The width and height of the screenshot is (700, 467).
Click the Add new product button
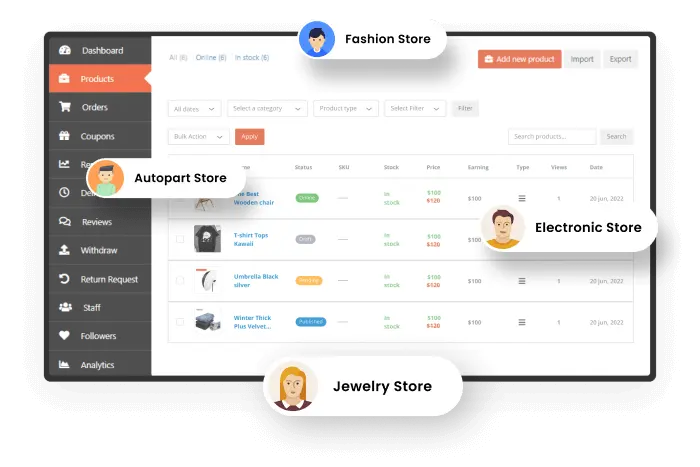click(x=519, y=59)
